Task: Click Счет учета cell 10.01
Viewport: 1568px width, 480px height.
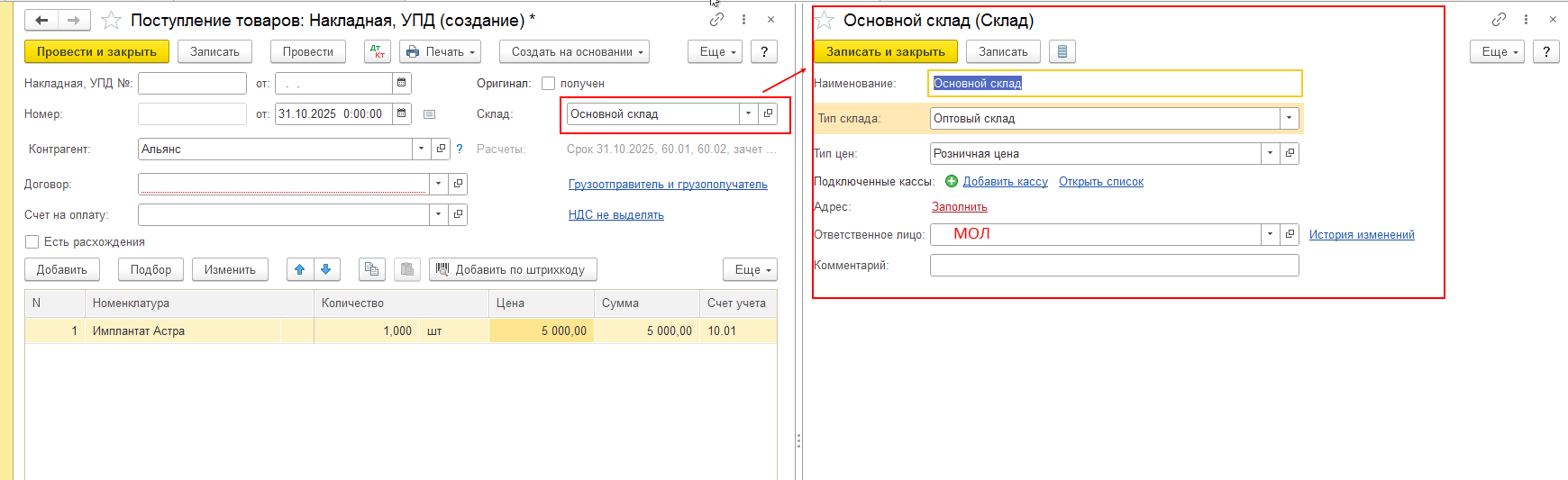Action: [x=738, y=331]
